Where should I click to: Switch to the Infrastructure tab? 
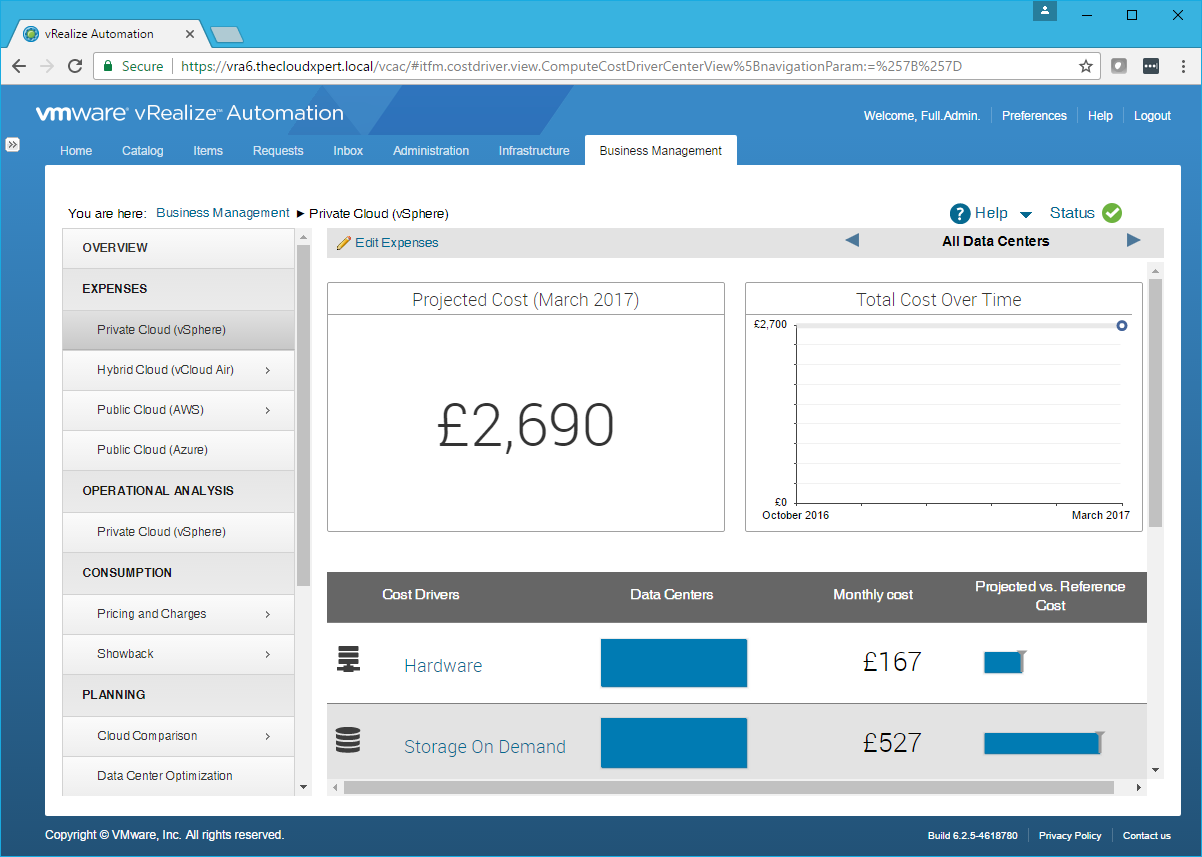[x=534, y=151]
